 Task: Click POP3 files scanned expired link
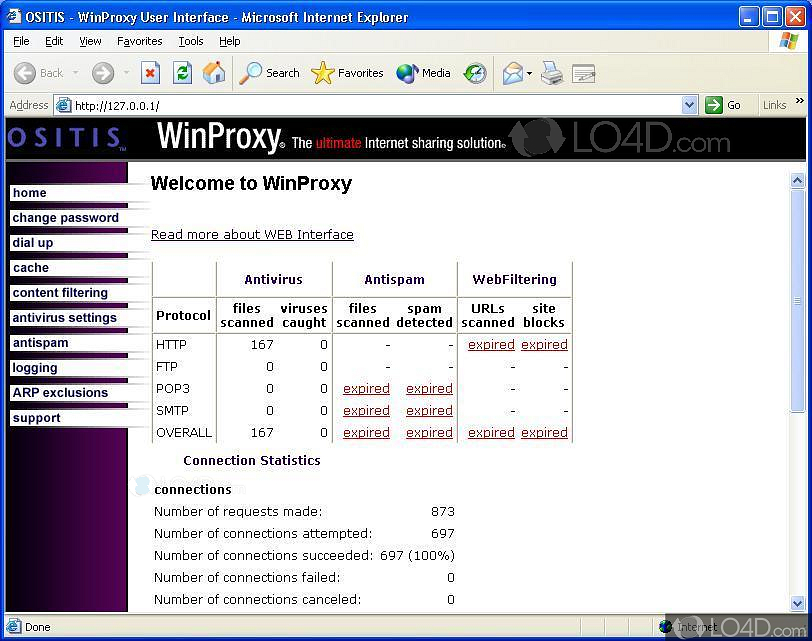[x=366, y=389]
